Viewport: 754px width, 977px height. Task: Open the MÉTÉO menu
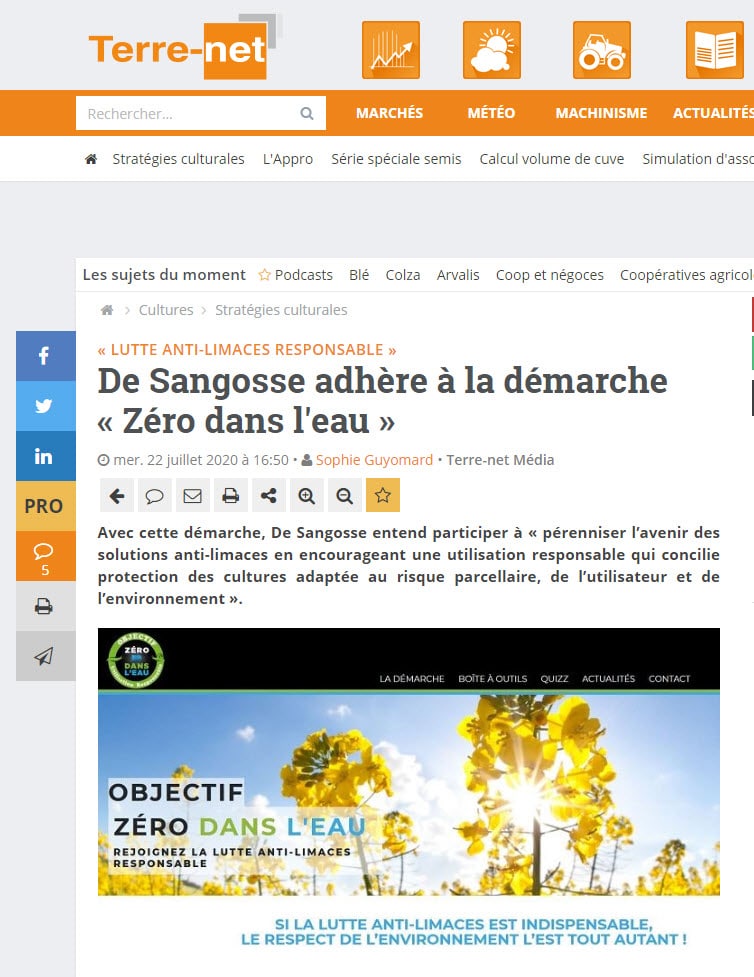pyautogui.click(x=491, y=113)
